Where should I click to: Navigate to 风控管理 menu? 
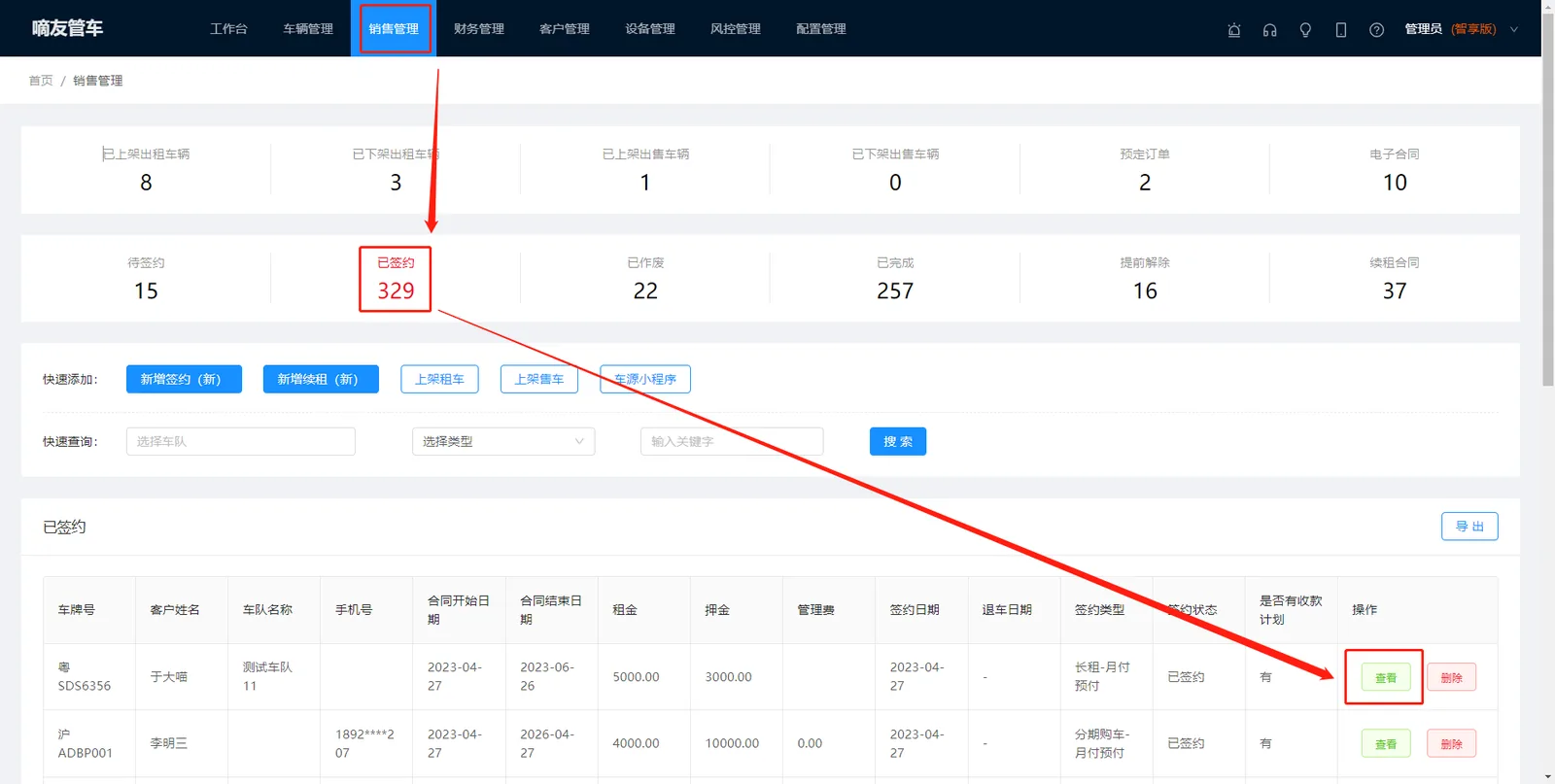pos(736,29)
